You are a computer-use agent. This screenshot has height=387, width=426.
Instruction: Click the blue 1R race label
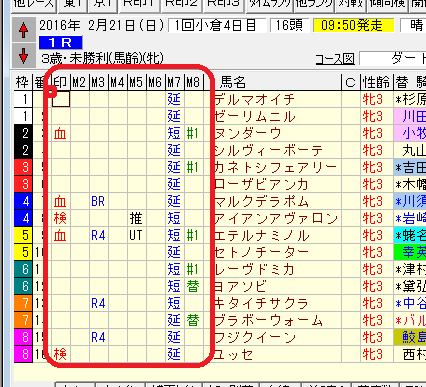click(x=60, y=43)
